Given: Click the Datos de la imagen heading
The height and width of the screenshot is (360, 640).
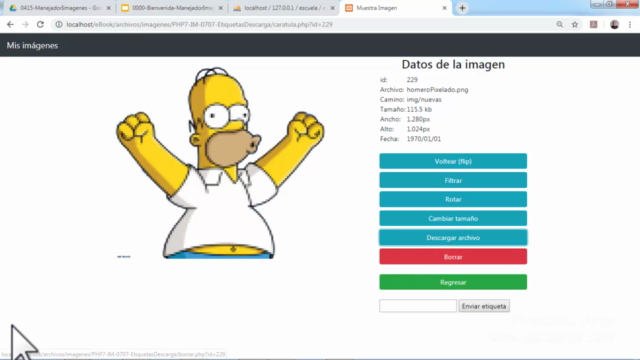Looking at the screenshot, I should tap(453, 64).
